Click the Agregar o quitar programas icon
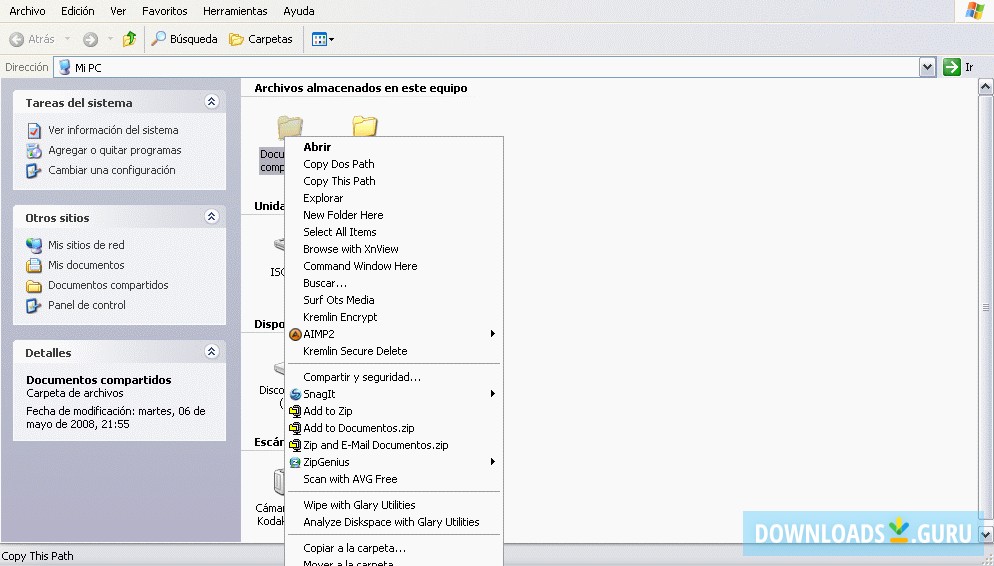This screenshot has height=566, width=994. click(x=34, y=151)
